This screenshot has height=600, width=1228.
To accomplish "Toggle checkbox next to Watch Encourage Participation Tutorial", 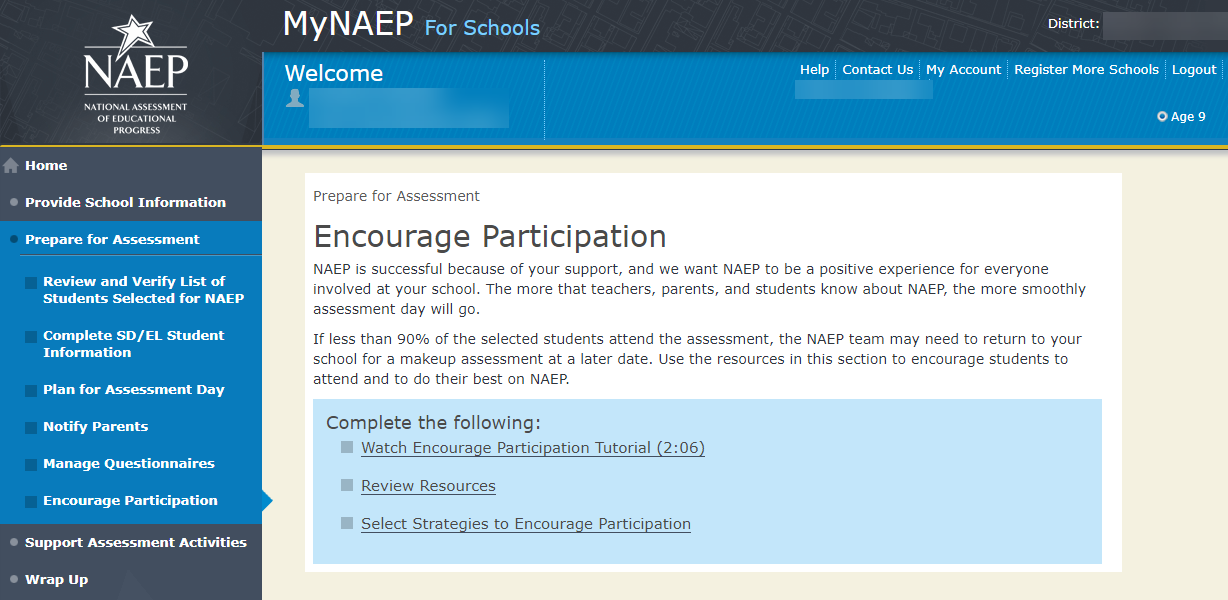I will tap(347, 447).
